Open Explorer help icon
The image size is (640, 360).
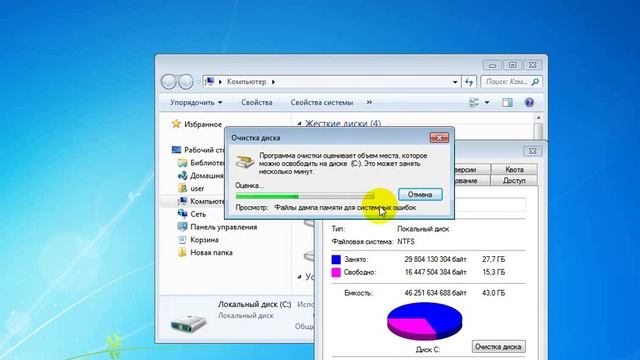pos(529,102)
